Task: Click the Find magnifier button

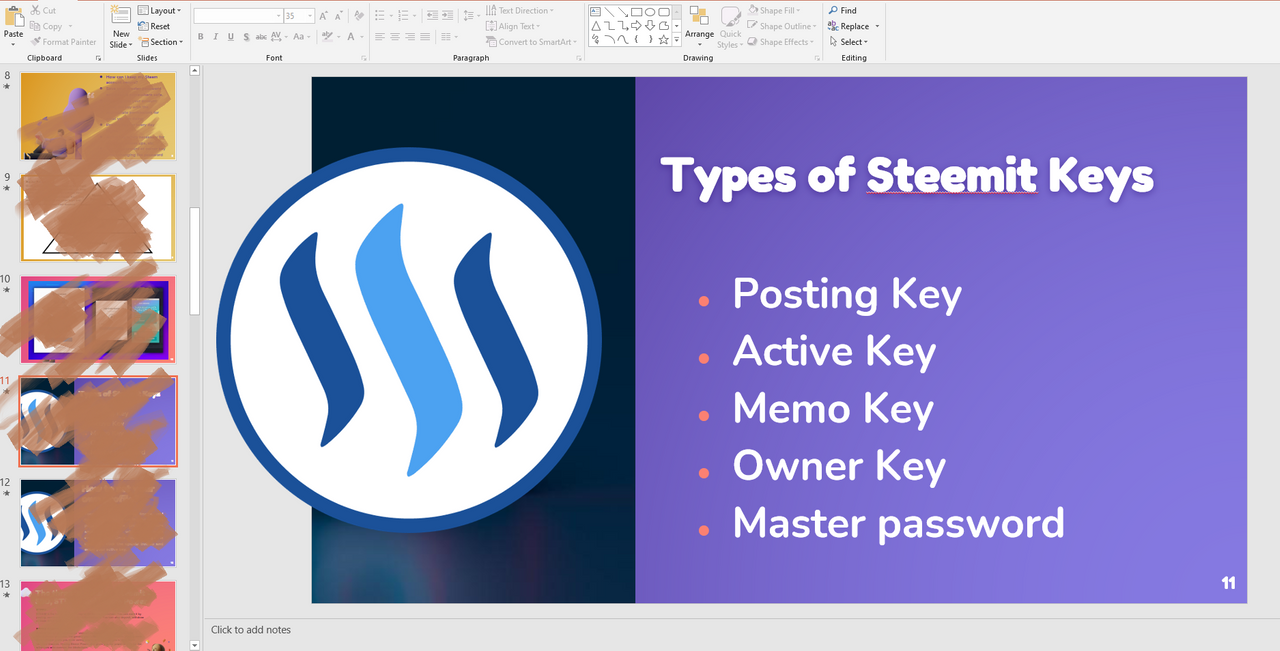Action: coord(842,10)
